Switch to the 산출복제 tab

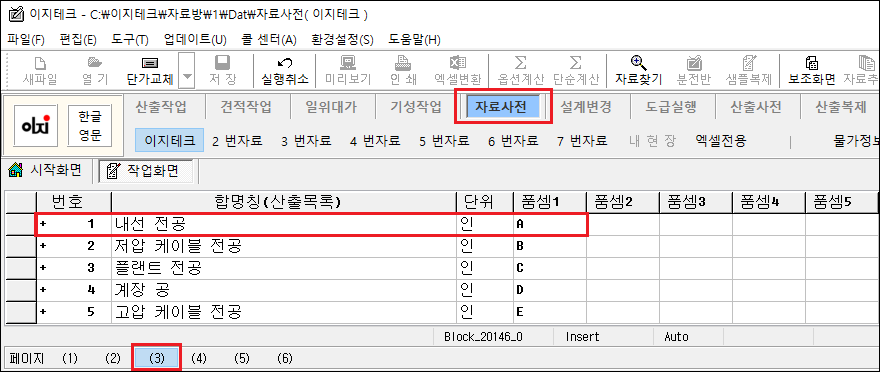click(841, 107)
